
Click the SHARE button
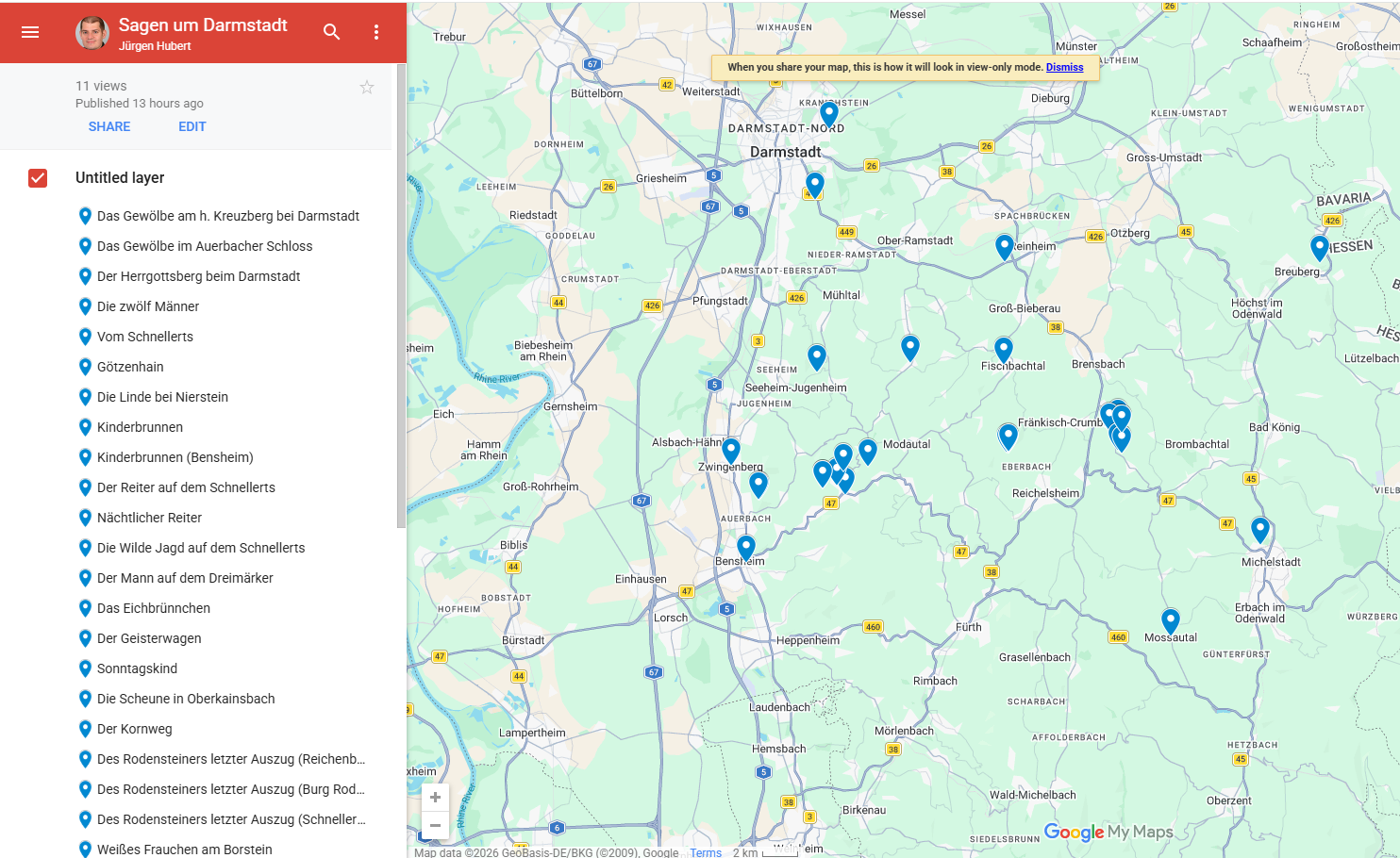pos(109,126)
